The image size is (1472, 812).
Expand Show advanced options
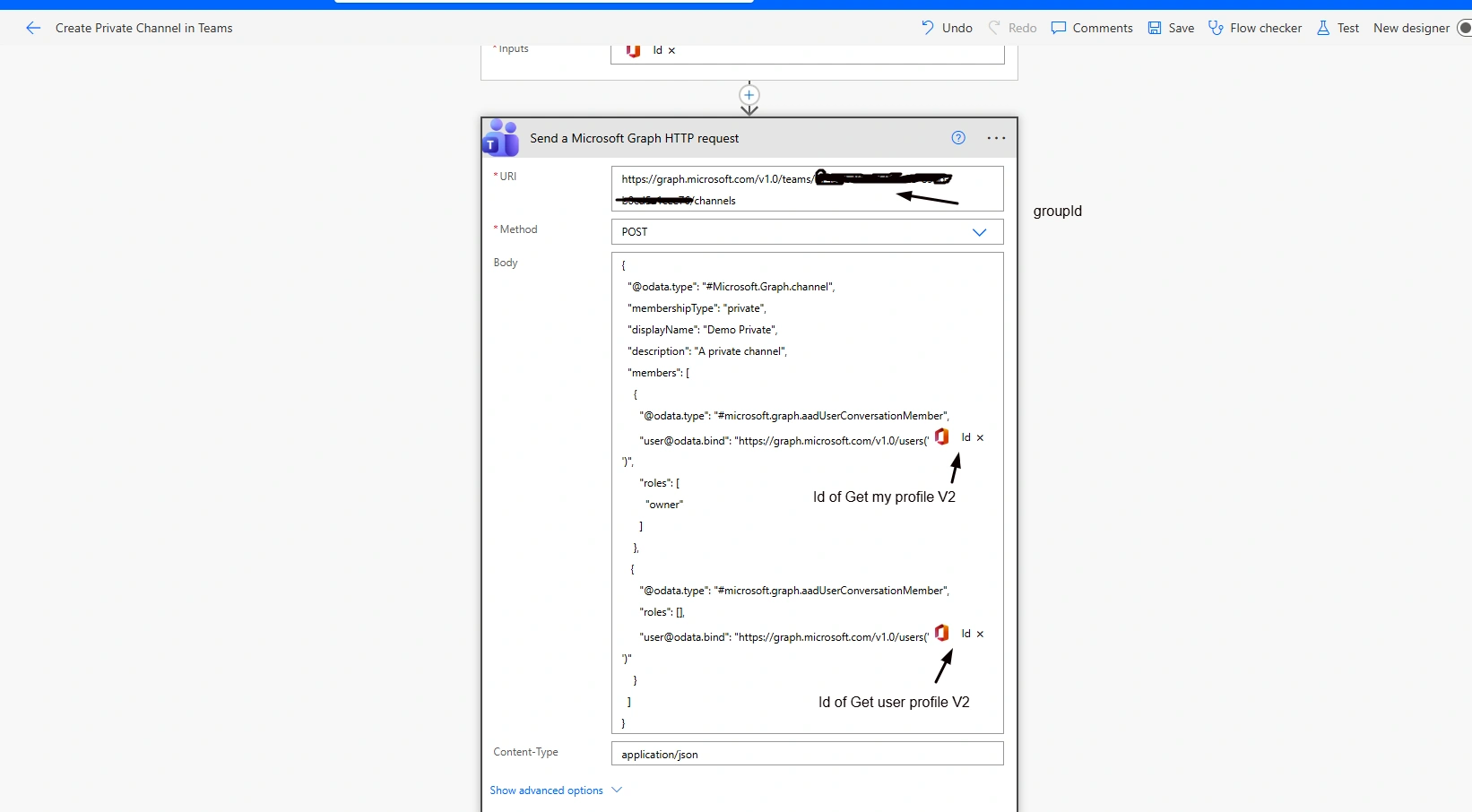click(x=556, y=790)
